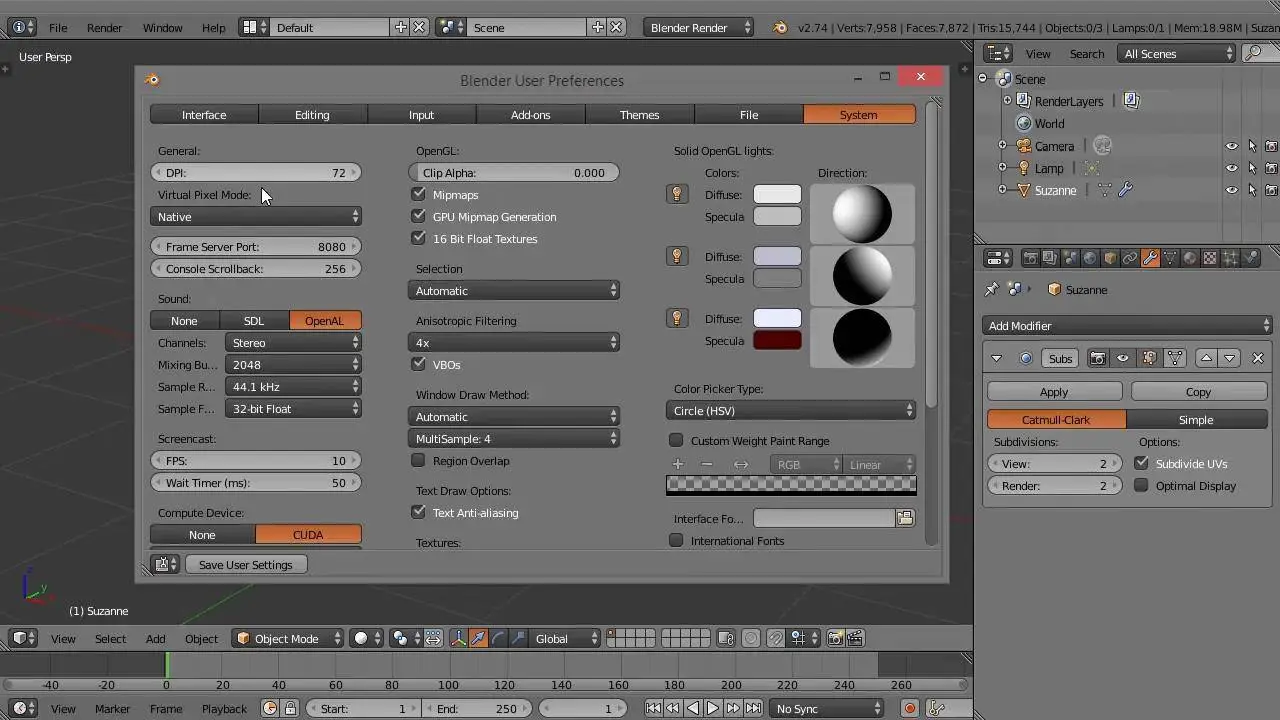
Task: Toggle Text Anti-aliasing checkbox
Action: pyautogui.click(x=418, y=512)
